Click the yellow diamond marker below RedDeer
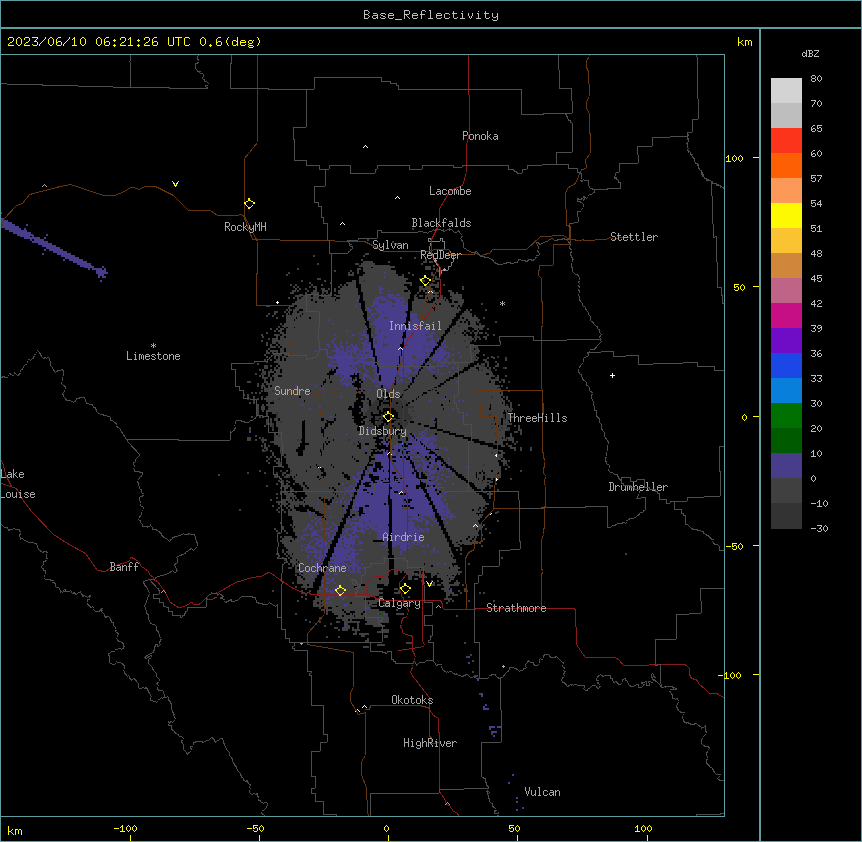 coord(425,281)
